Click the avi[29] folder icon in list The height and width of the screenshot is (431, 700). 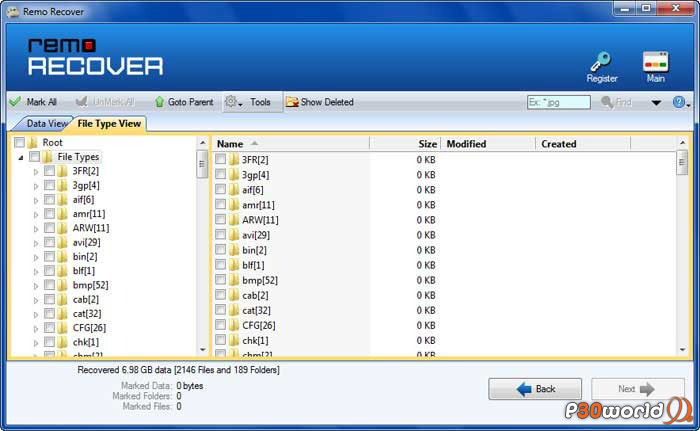[x=234, y=235]
